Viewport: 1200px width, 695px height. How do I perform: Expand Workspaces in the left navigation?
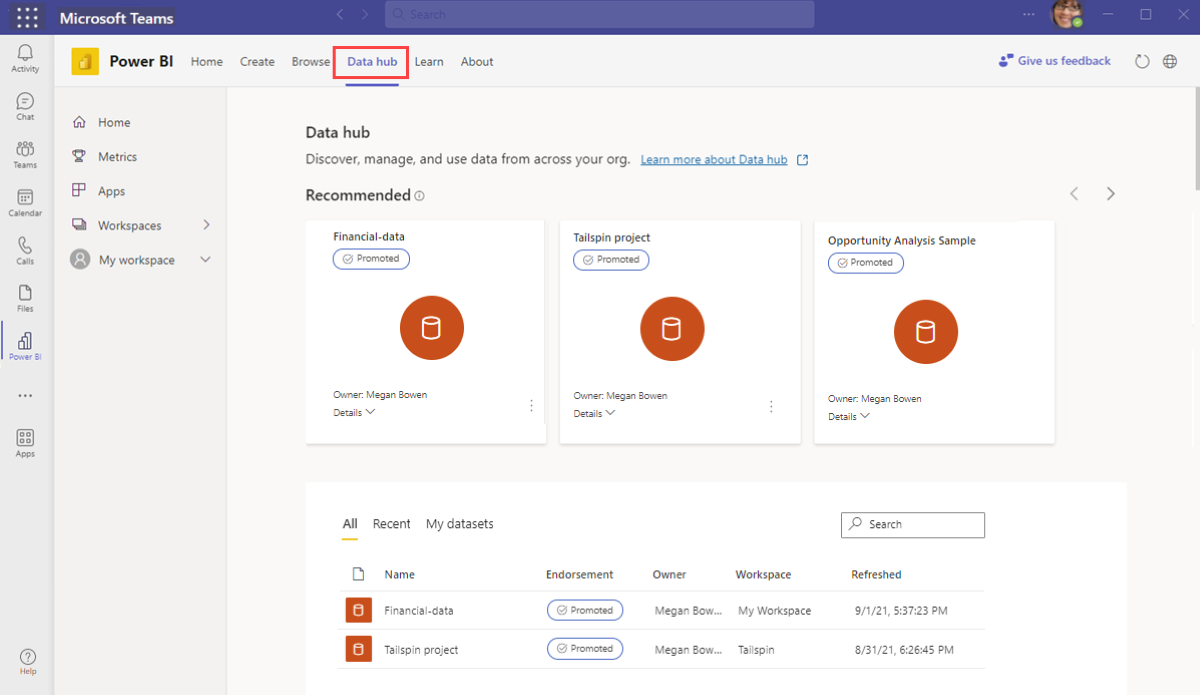[x=208, y=225]
